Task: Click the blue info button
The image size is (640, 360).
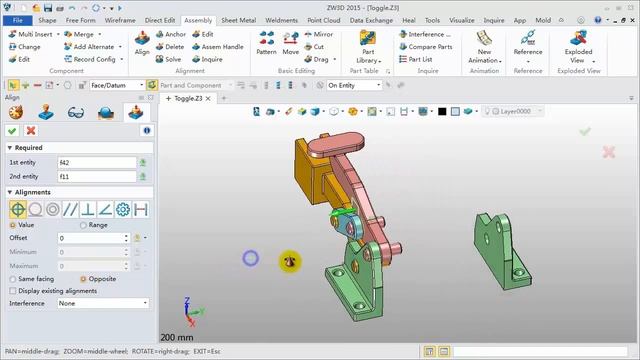Action: tap(147, 131)
